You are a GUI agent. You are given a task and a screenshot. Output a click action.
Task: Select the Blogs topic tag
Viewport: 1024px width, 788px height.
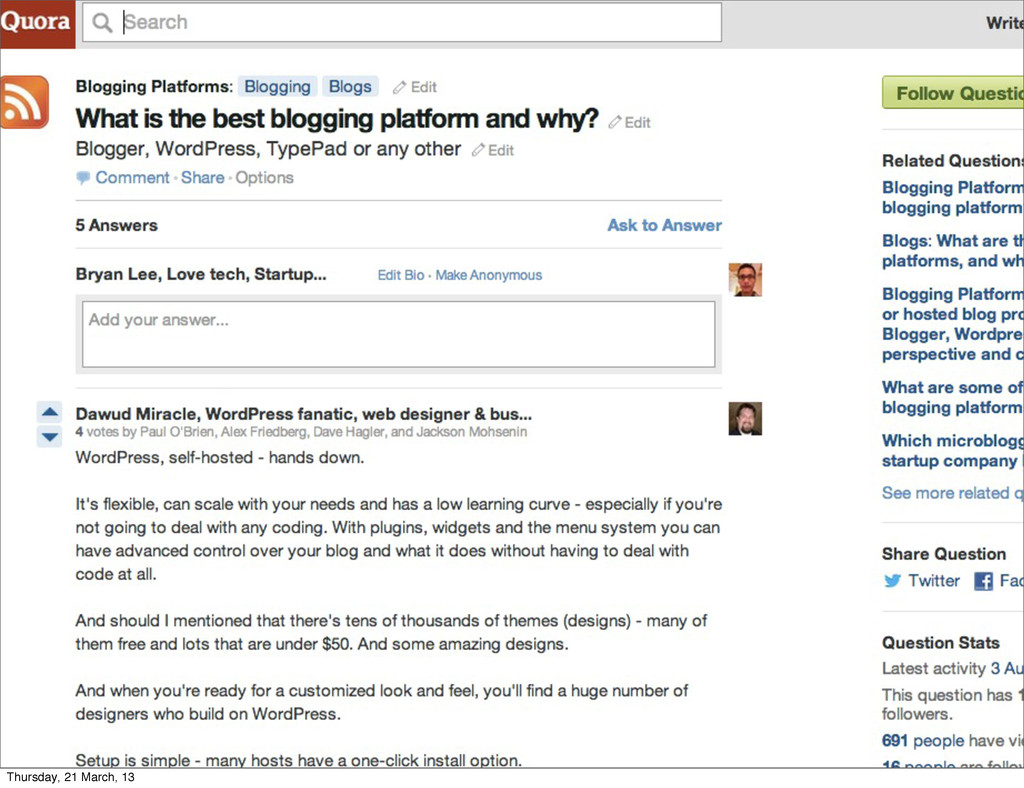(350, 86)
